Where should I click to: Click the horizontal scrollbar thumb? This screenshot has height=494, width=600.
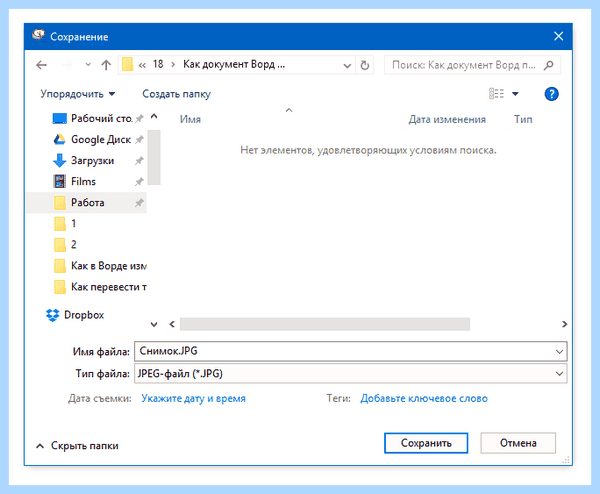click(x=325, y=324)
